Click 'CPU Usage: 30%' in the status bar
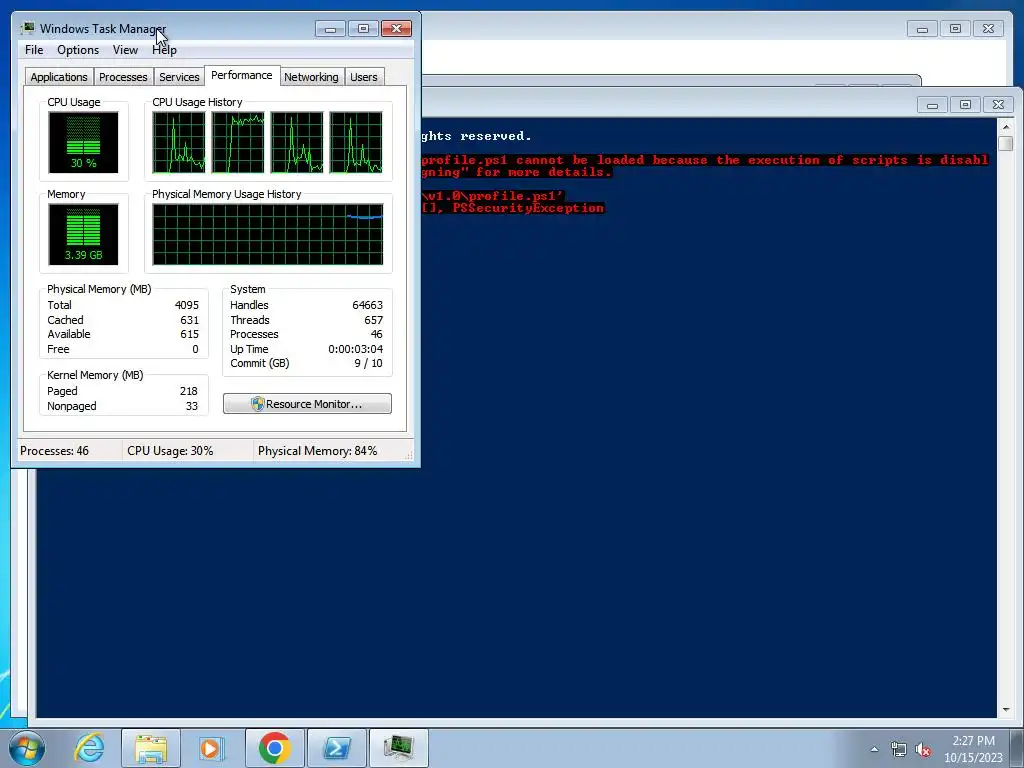The width and height of the screenshot is (1024, 768). [x=170, y=451]
